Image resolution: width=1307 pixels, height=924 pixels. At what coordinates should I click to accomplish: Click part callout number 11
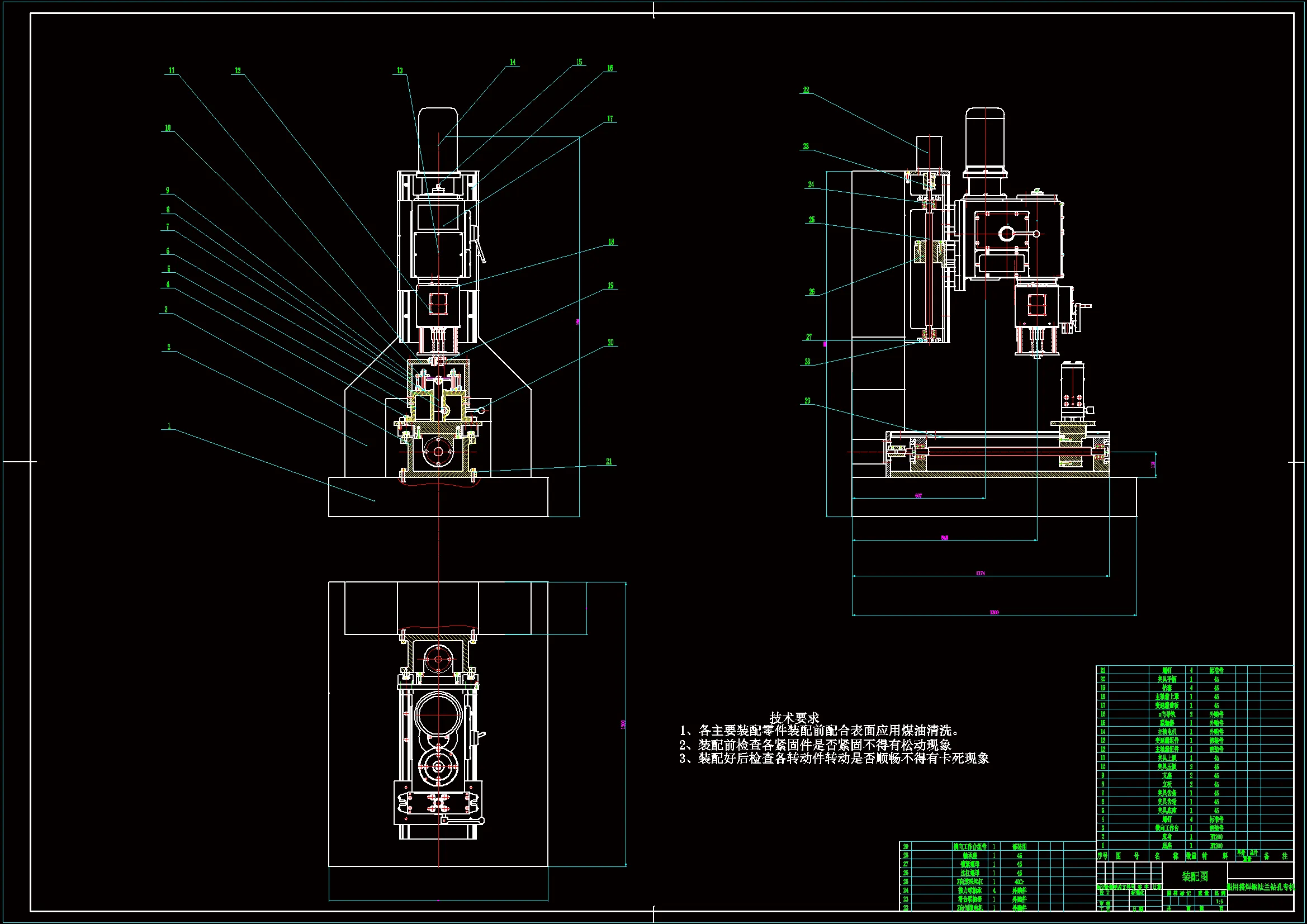click(172, 70)
